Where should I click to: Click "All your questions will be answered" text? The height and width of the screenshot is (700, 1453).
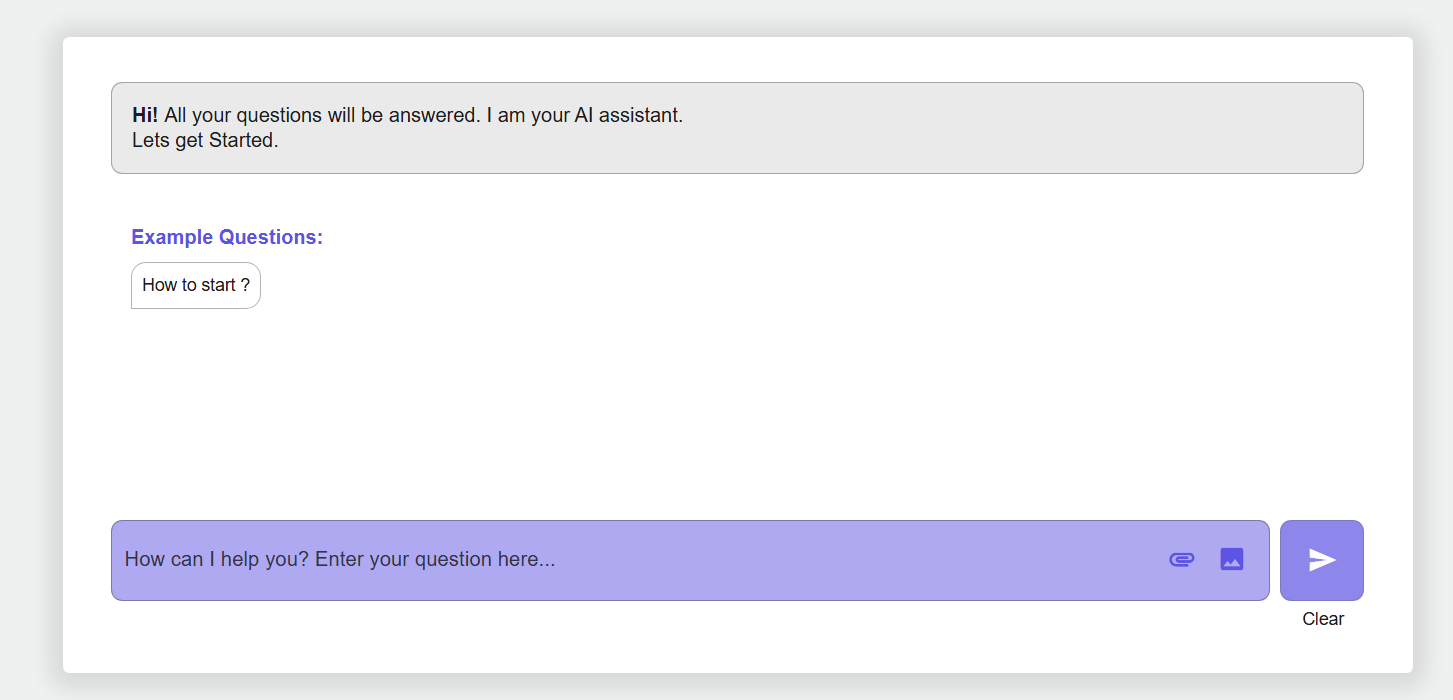tap(322, 115)
